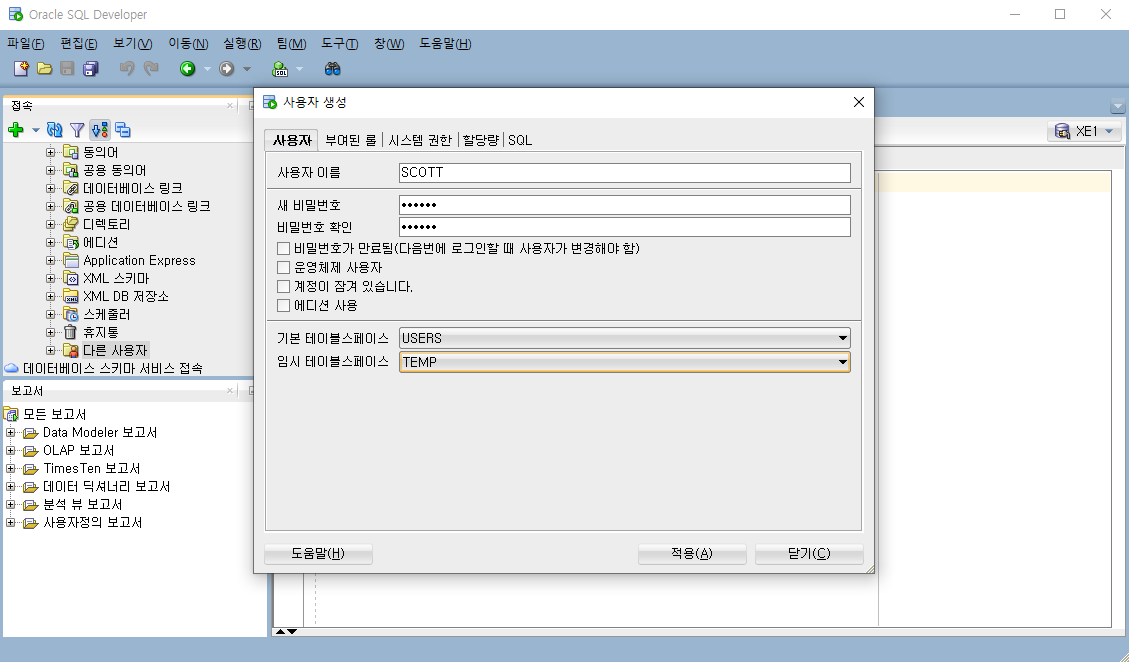Select the 디렉토리 folder icon
The height and width of the screenshot is (662, 1129).
point(71,224)
